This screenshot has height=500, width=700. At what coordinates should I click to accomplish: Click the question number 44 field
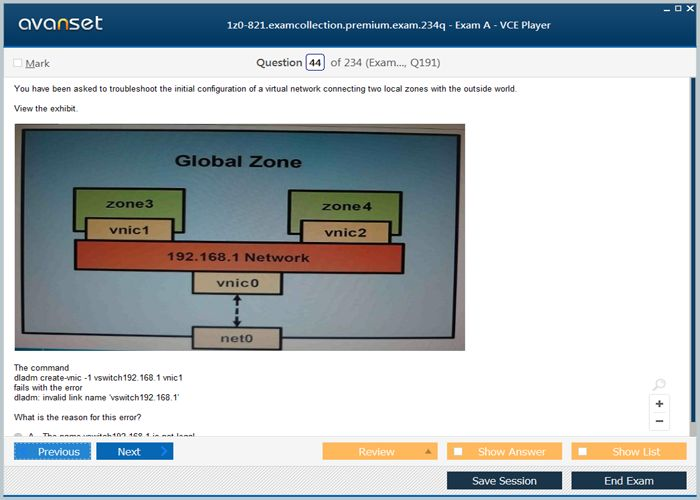[315, 63]
